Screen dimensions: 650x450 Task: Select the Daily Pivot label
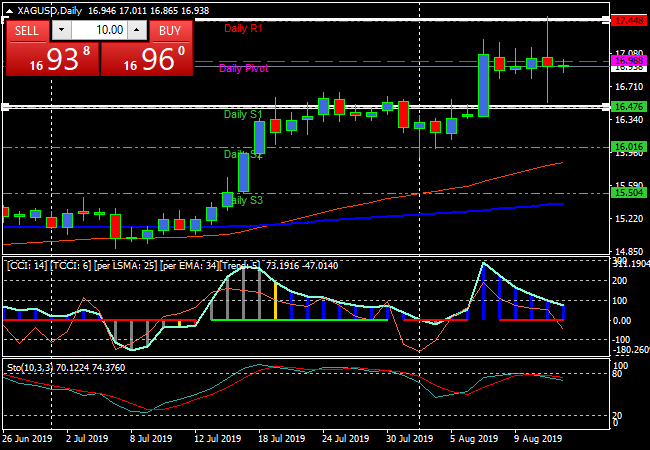(243, 68)
